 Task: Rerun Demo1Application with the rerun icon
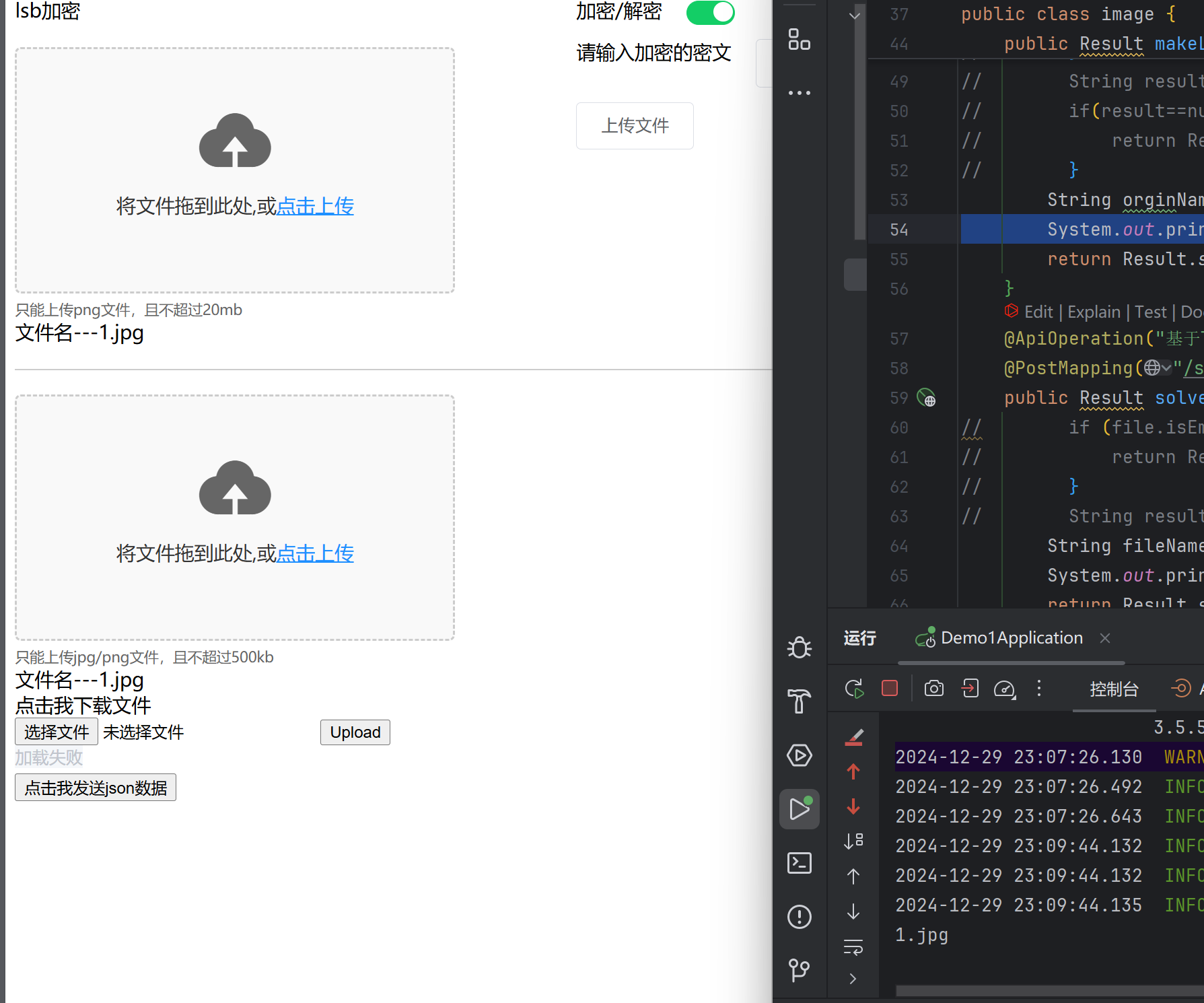(854, 689)
